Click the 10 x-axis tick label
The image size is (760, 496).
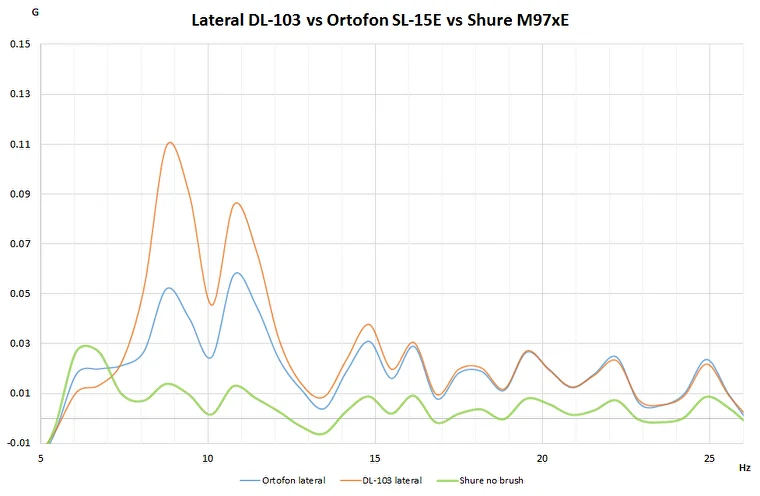[x=208, y=458]
